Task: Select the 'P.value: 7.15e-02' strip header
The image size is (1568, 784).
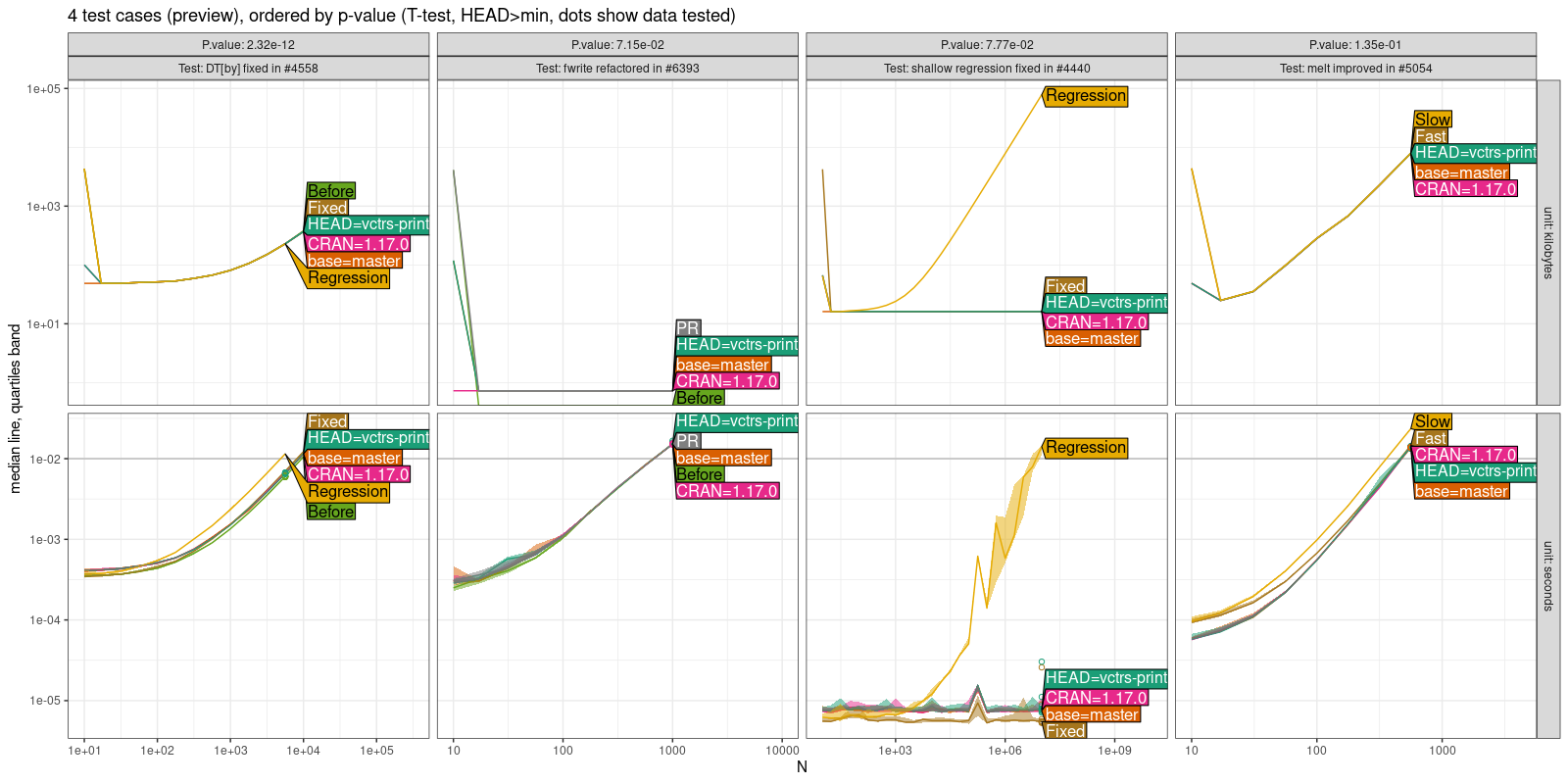Action: 617,45
